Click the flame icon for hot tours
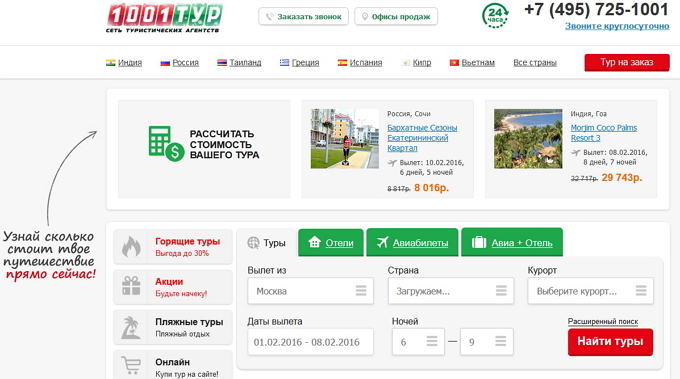This screenshot has width=680, height=379. click(x=131, y=246)
